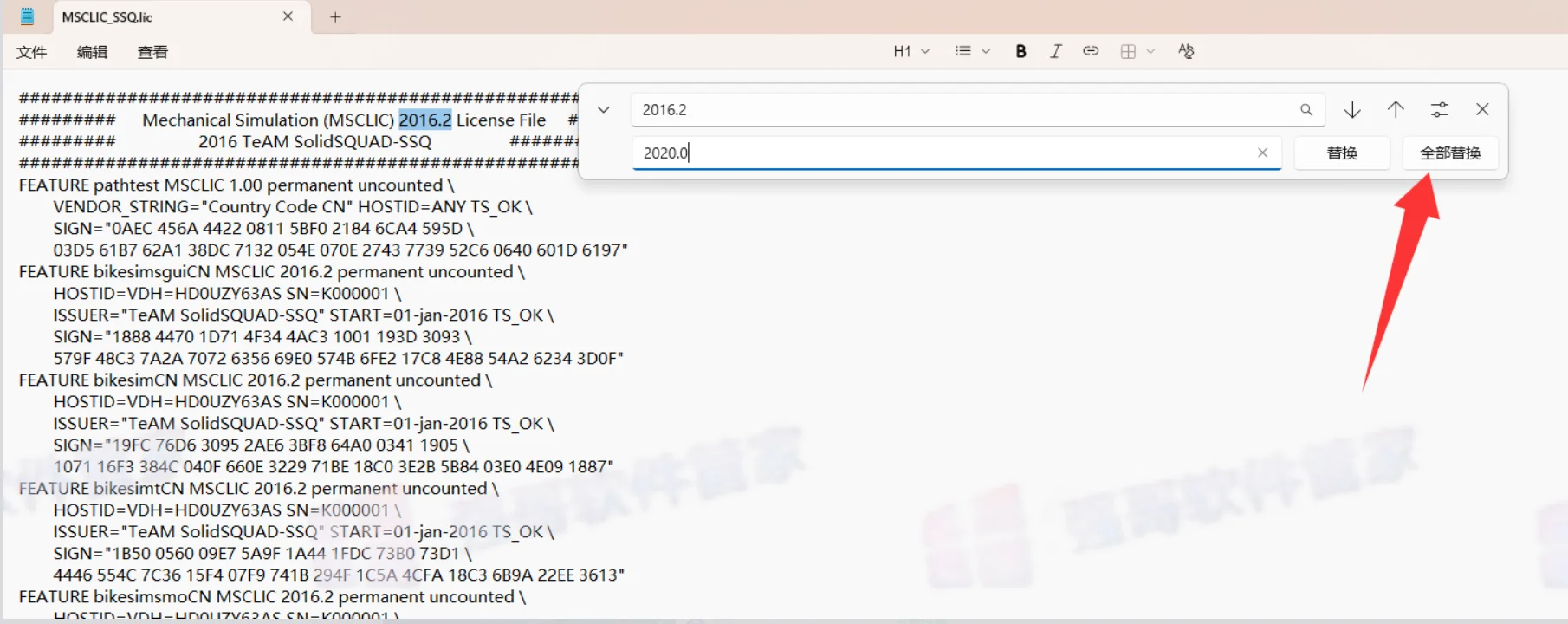Open the 查看 menu

(152, 52)
